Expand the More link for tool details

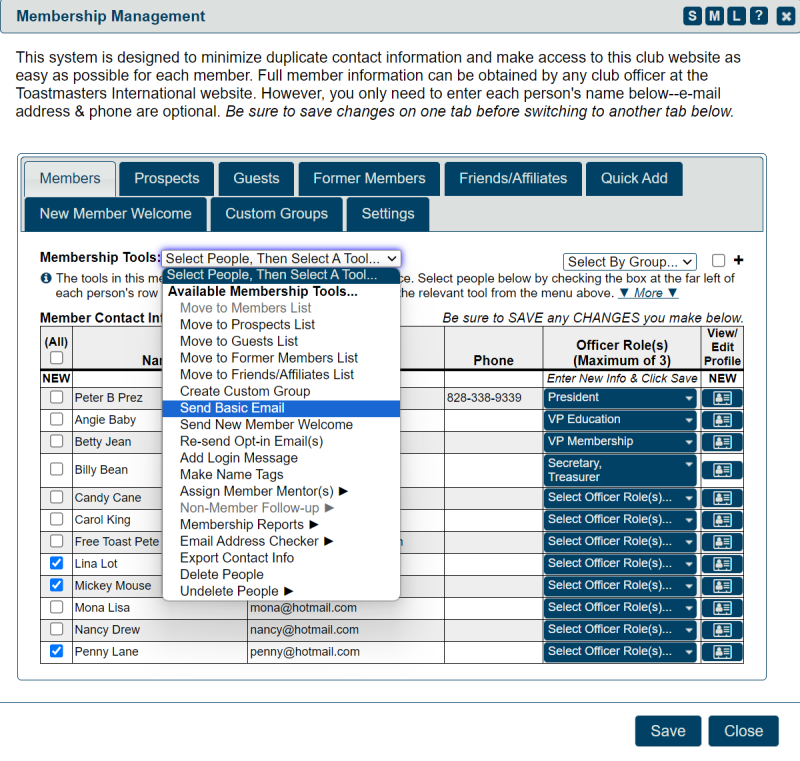648,293
